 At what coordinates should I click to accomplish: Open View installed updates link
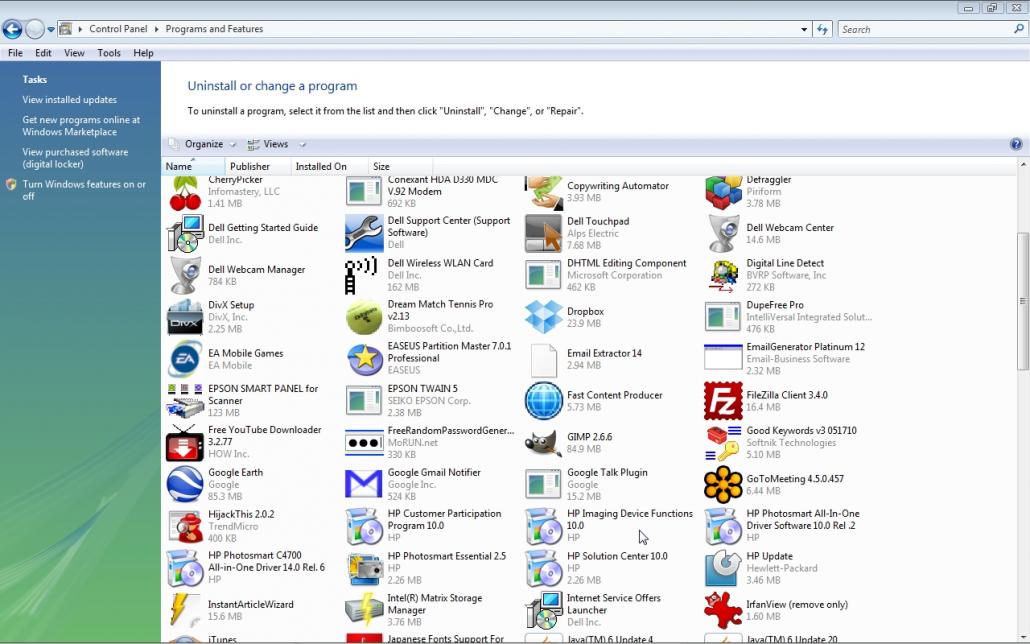click(x=70, y=100)
